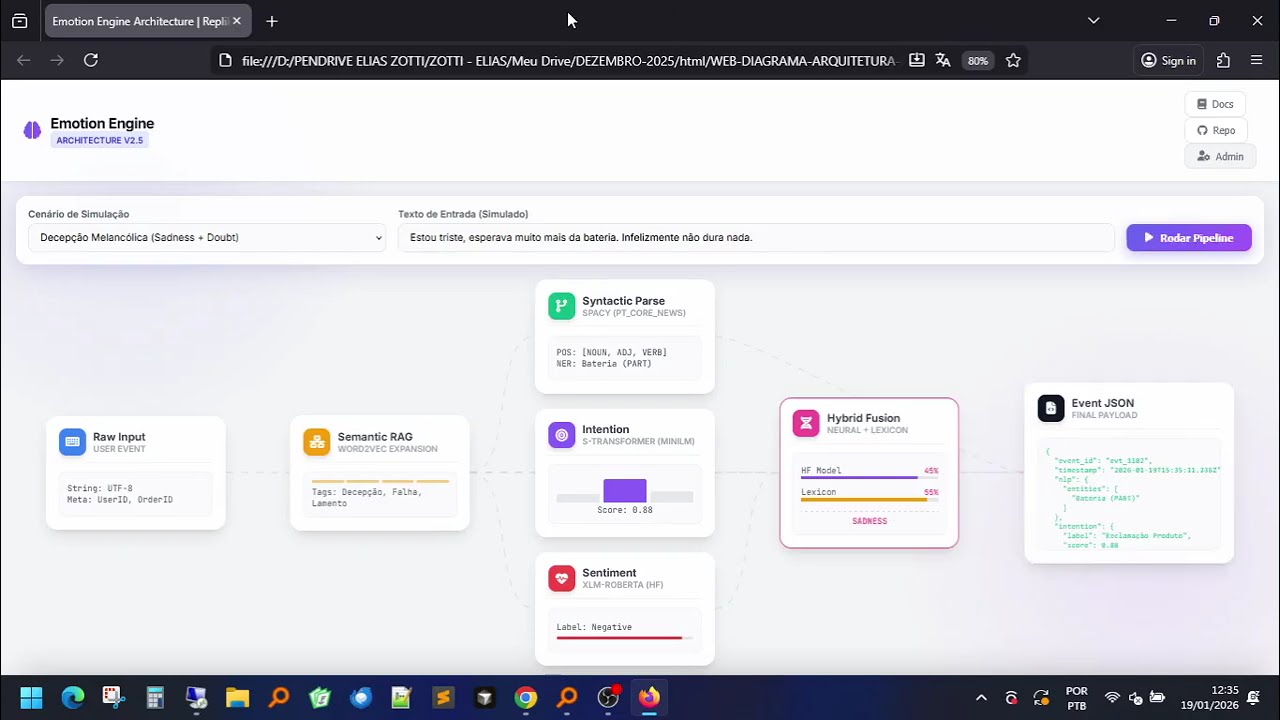Run the pipeline with Rodar Pipeline

pos(1189,238)
